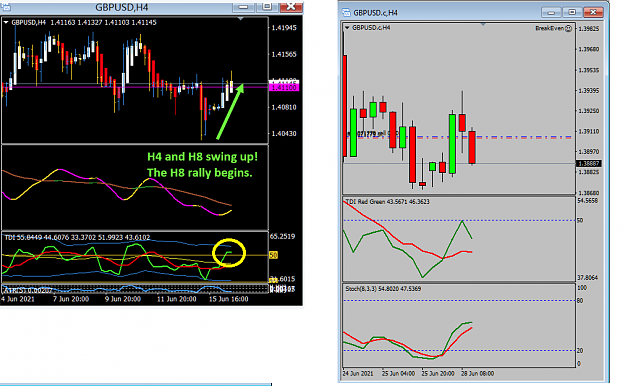The height and width of the screenshot is (386, 625).
Task: Click the '25 Jun 20:00' time label
Action: point(438,374)
